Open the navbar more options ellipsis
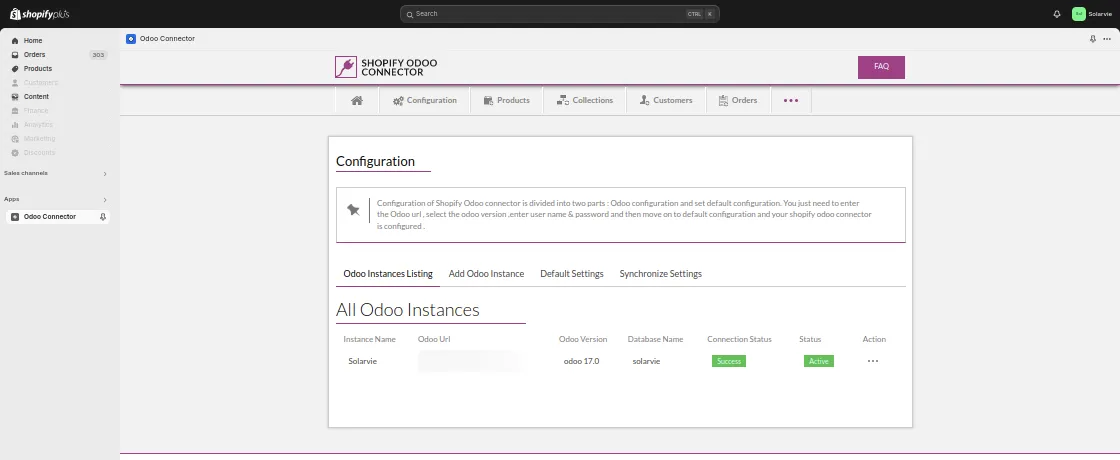1120x460 pixels. (x=791, y=101)
